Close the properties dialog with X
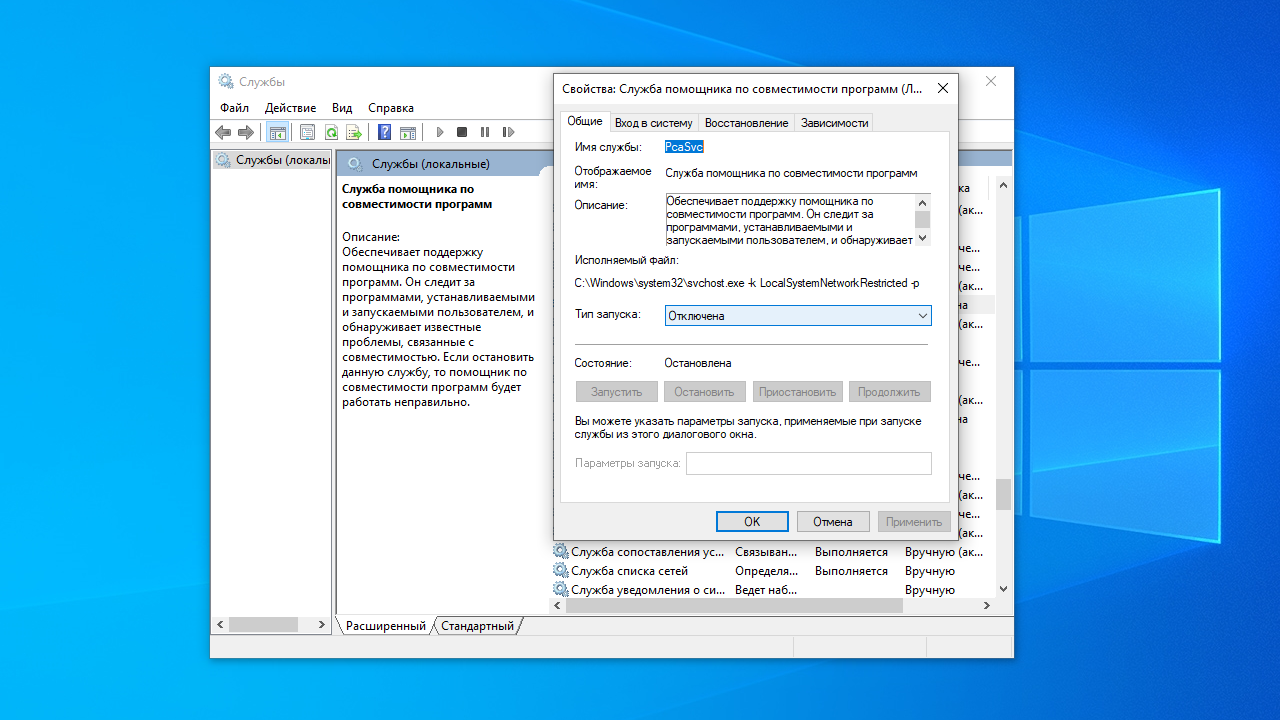The height and width of the screenshot is (720, 1280). coord(942,88)
